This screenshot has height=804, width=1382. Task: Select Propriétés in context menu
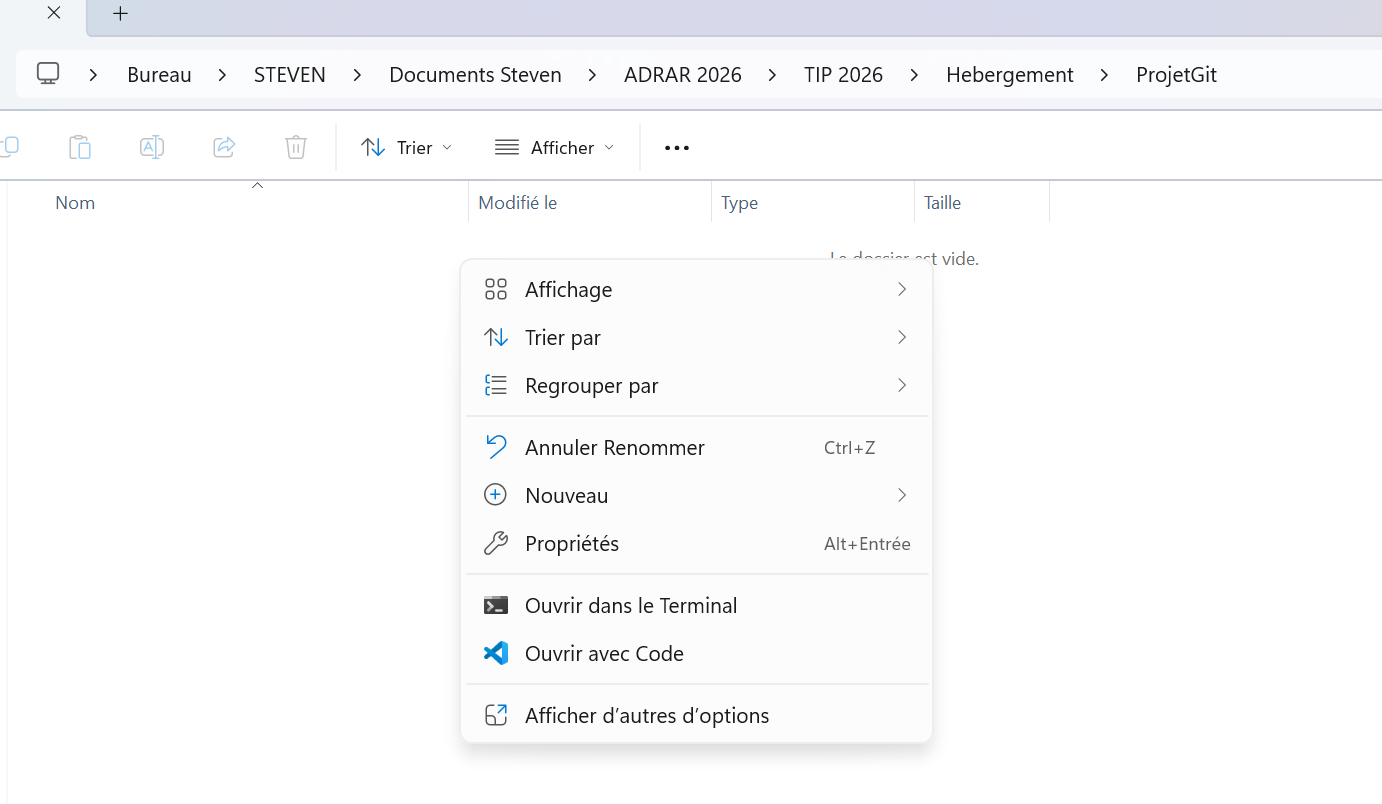(x=697, y=543)
